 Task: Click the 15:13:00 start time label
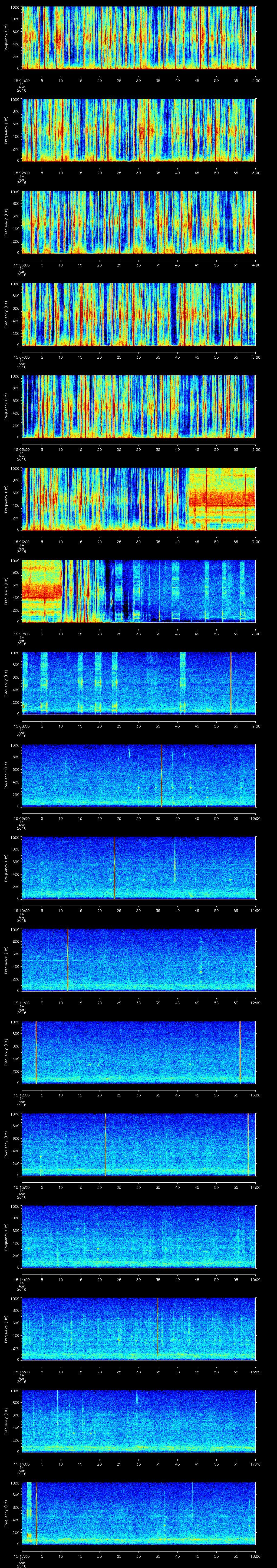pyautogui.click(x=22, y=1187)
